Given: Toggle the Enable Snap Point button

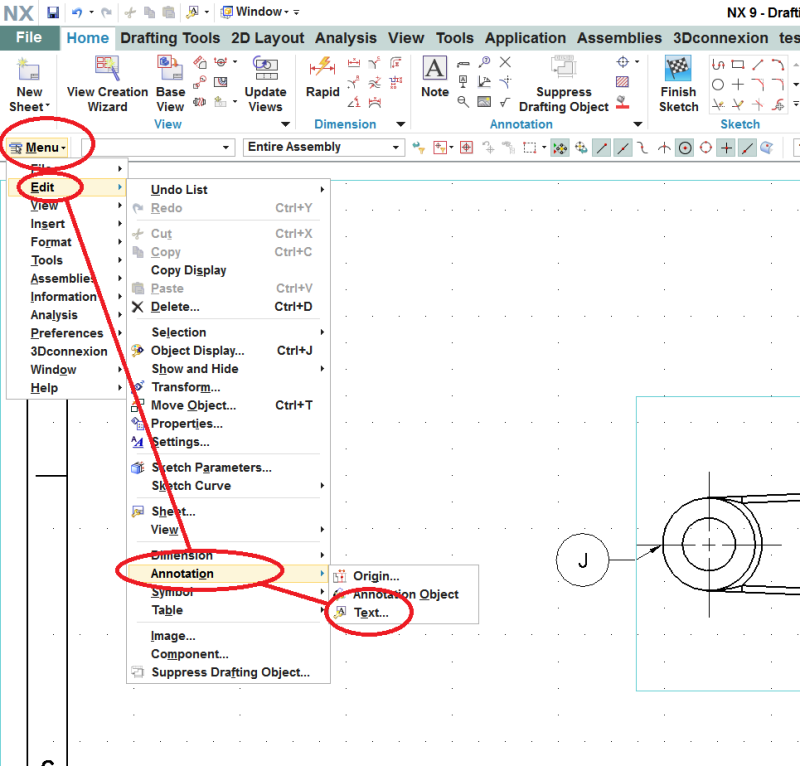Looking at the screenshot, I should pos(560,148).
